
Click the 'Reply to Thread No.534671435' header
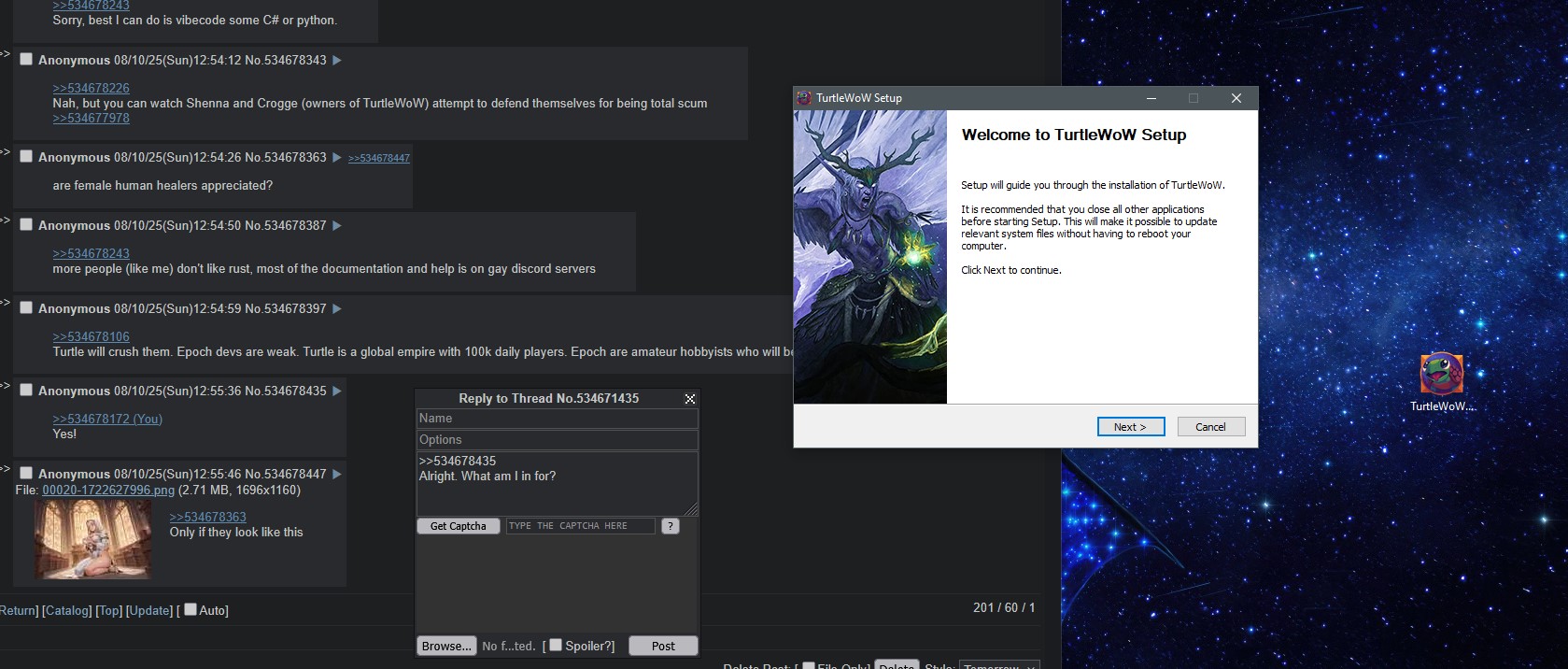click(x=549, y=398)
